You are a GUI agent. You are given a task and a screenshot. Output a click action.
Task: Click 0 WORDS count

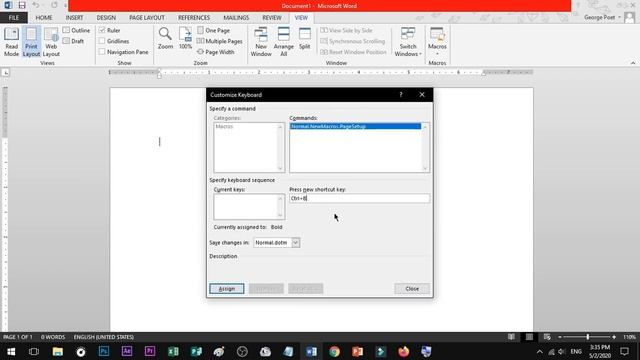tap(53, 337)
